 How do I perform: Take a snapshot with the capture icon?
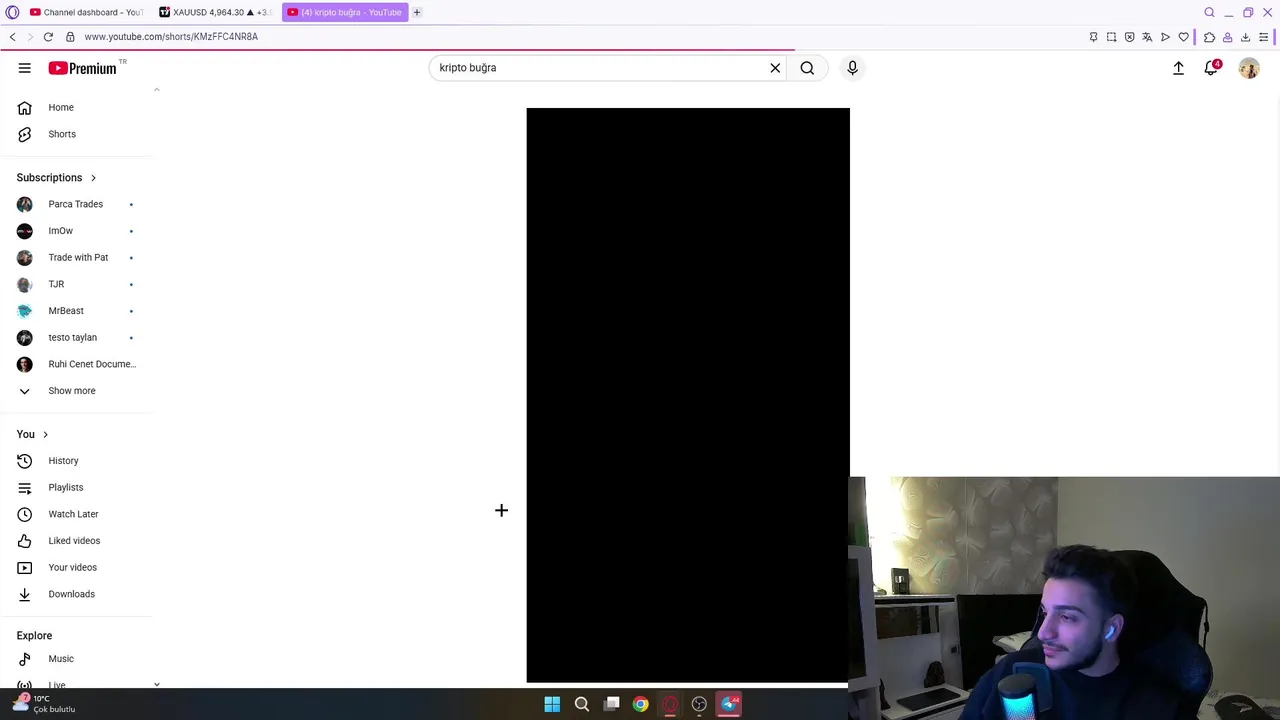pyautogui.click(x=1111, y=37)
